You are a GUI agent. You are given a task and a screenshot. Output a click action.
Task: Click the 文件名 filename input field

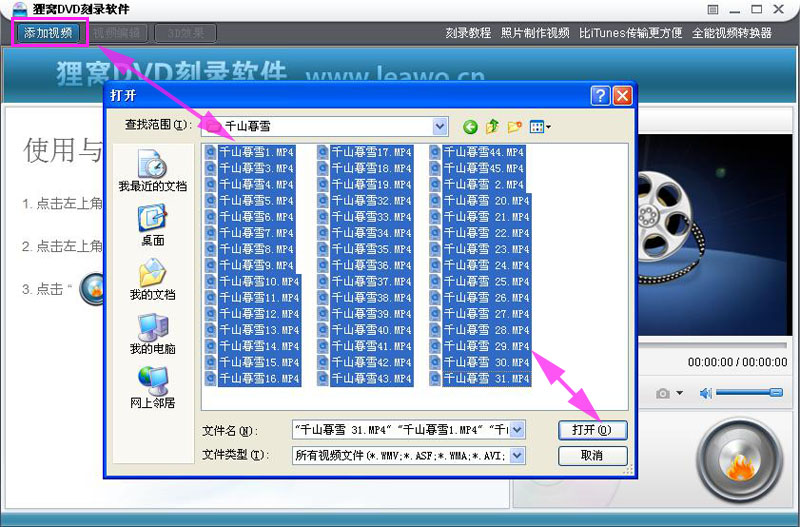click(402, 430)
